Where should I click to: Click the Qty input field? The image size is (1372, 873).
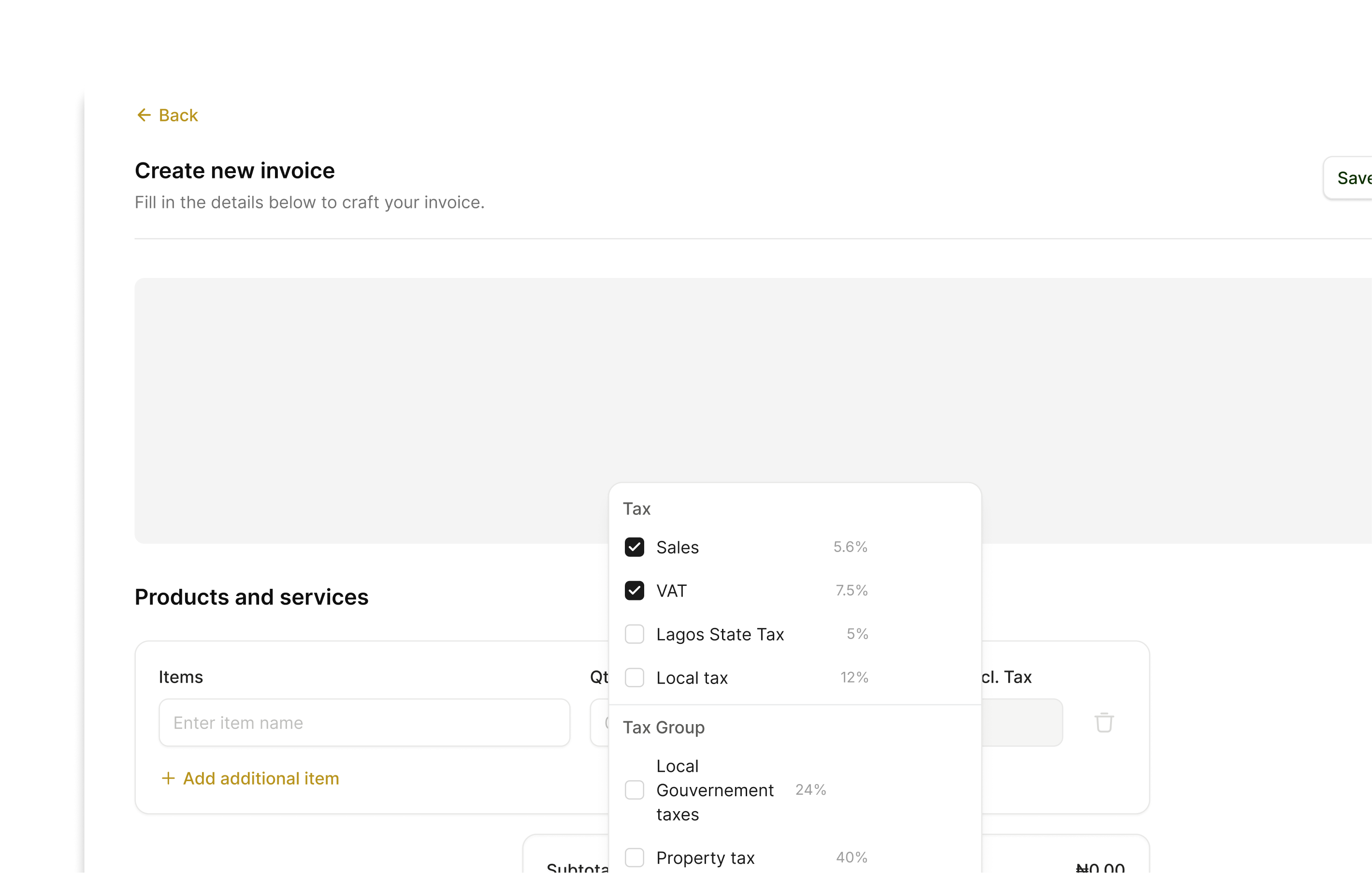coord(599,723)
